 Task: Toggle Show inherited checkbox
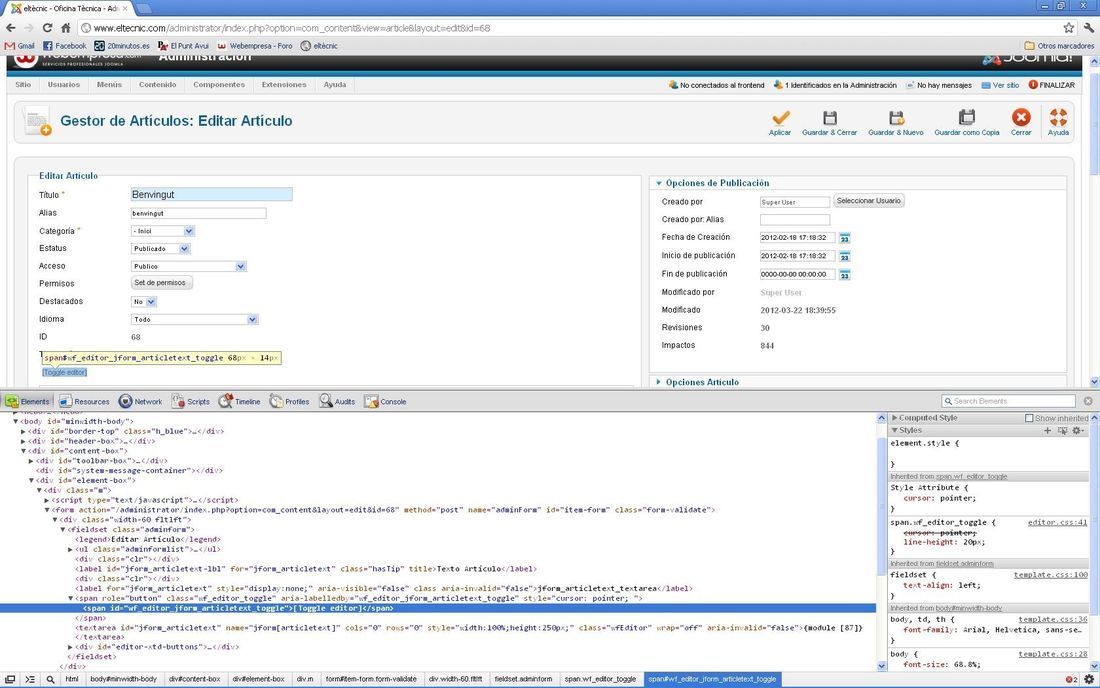click(1029, 418)
